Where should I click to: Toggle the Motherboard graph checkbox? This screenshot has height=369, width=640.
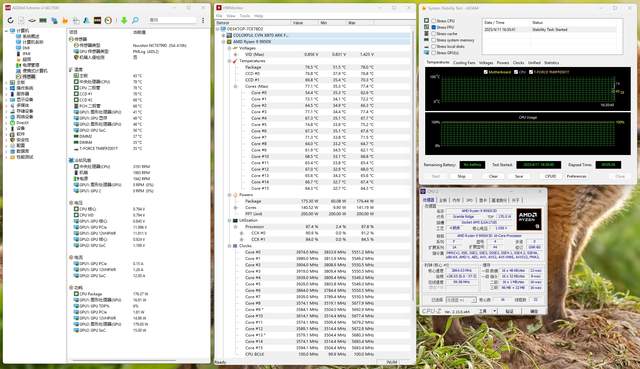tap(485, 72)
